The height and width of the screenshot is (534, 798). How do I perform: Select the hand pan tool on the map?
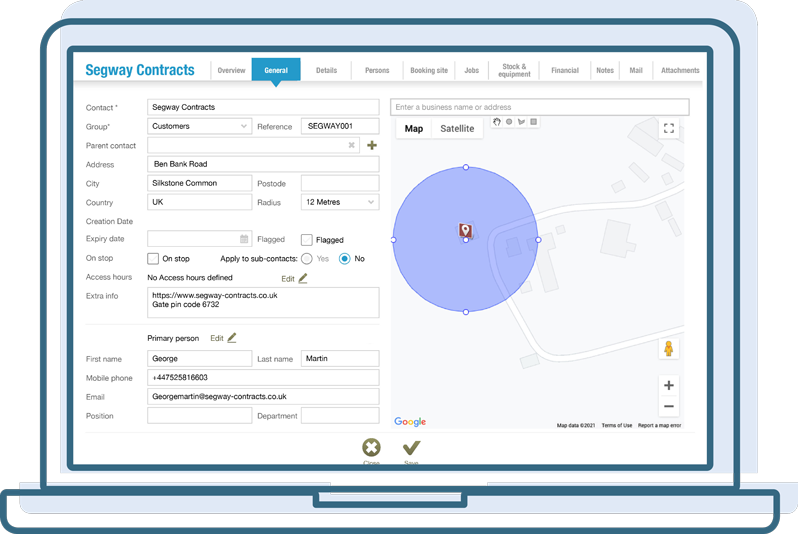[497, 122]
